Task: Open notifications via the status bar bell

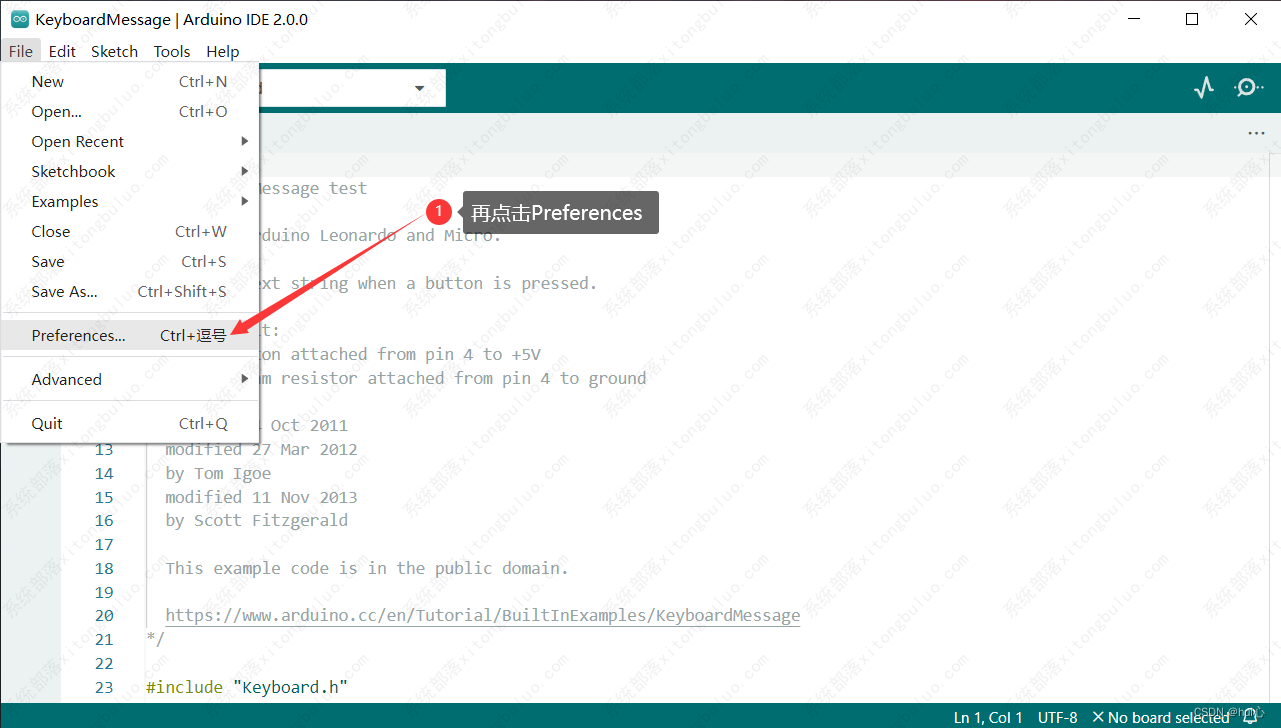Action: [1250, 717]
